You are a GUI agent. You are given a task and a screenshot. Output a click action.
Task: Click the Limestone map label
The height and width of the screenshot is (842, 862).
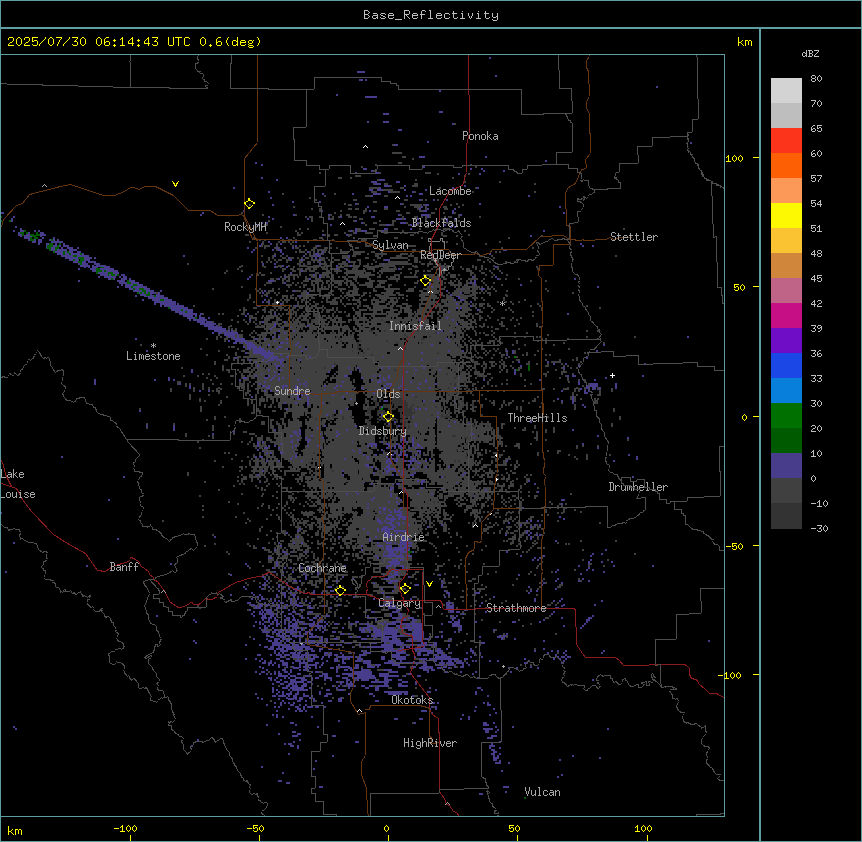pos(153,356)
